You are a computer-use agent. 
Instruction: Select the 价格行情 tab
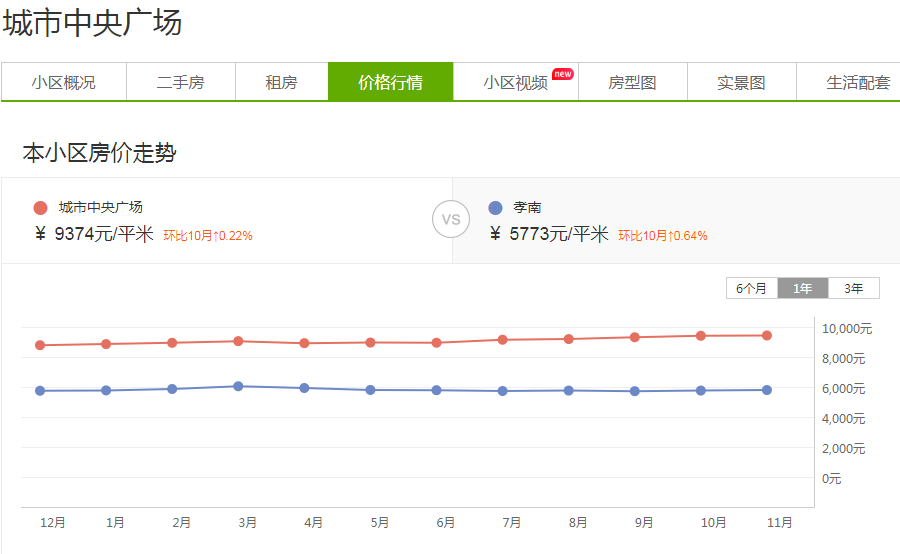coord(390,83)
